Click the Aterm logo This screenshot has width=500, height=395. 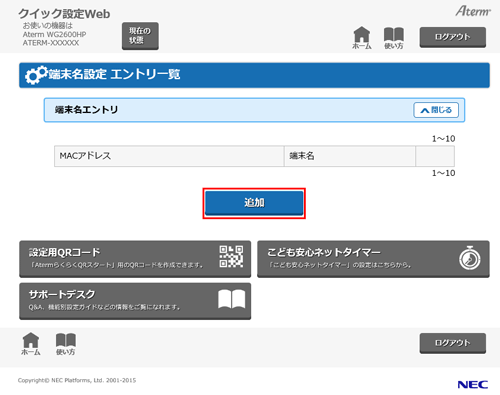(473, 11)
